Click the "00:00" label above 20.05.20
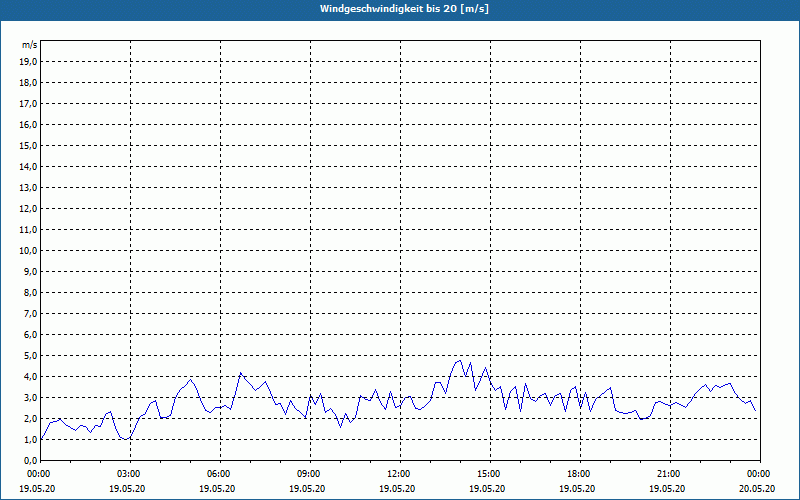Screen dimensions: 800x500 click(760, 474)
